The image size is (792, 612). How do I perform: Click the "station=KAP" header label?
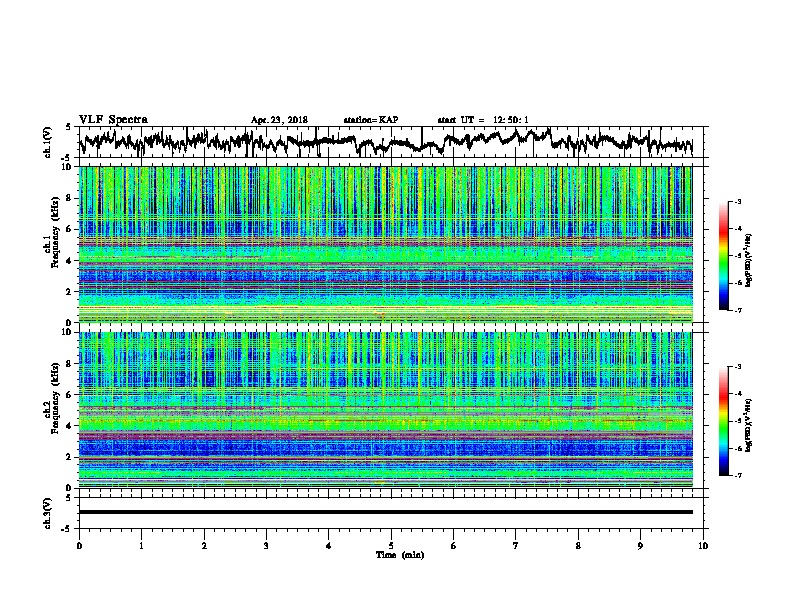[x=371, y=120]
